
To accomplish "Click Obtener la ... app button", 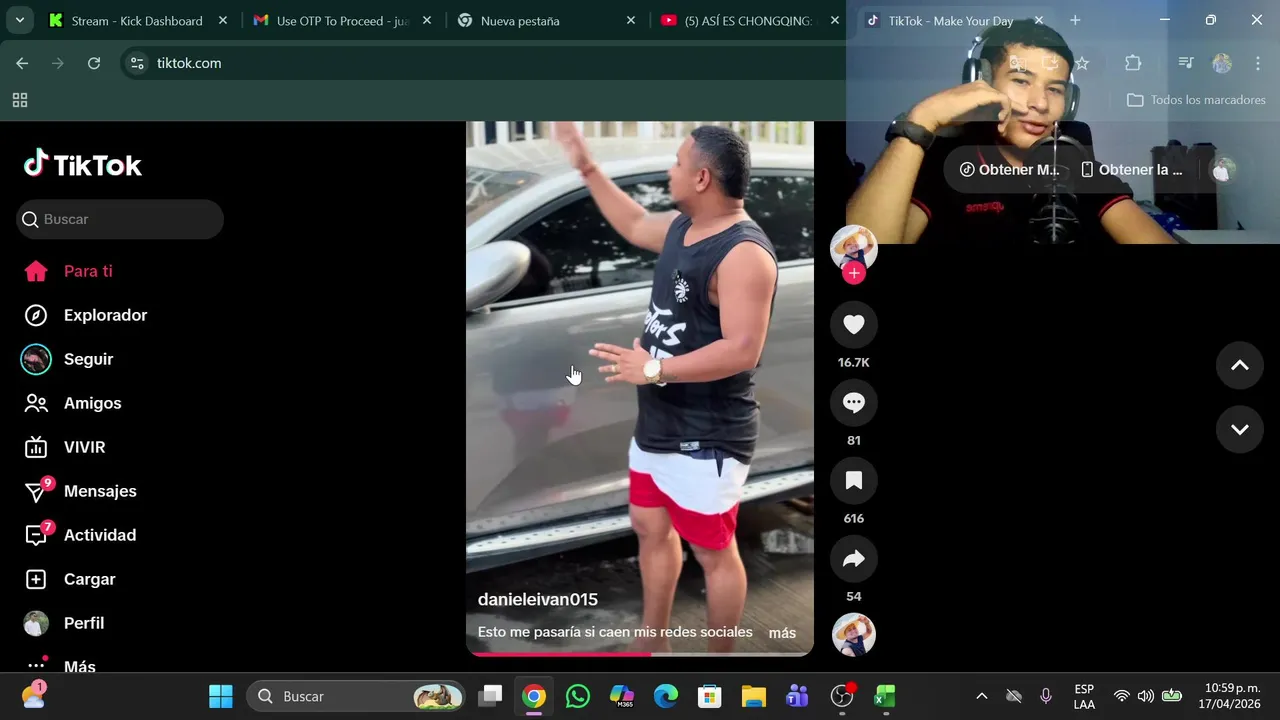I will pos(1131,170).
